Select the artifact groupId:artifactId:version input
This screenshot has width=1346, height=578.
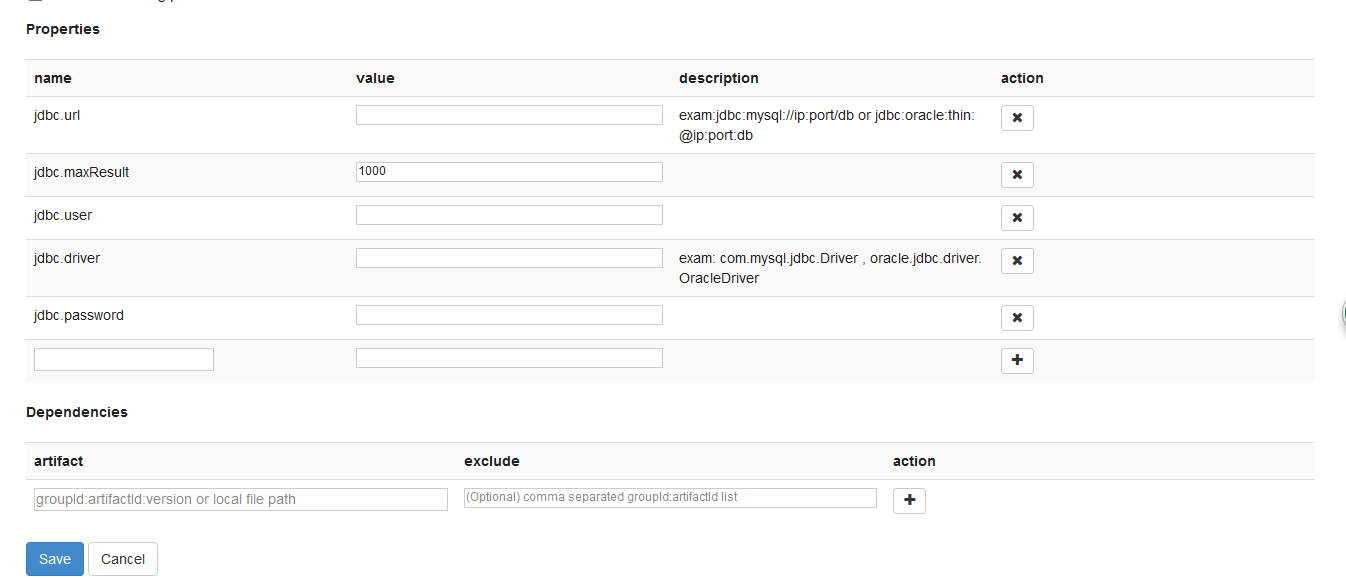(x=241, y=499)
